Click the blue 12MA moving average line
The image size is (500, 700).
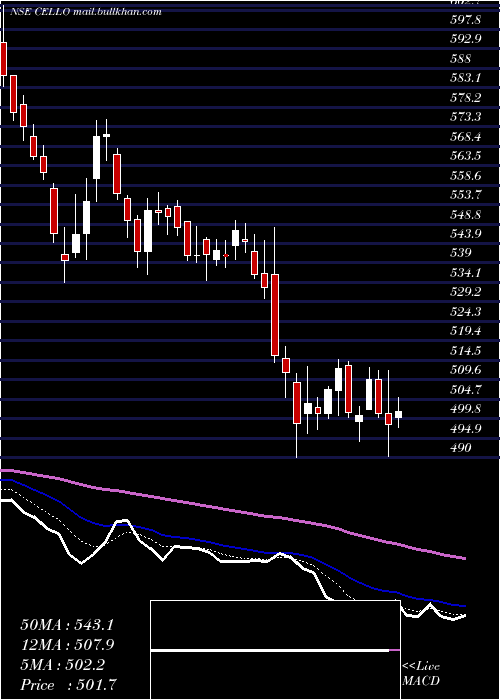(x=232, y=547)
